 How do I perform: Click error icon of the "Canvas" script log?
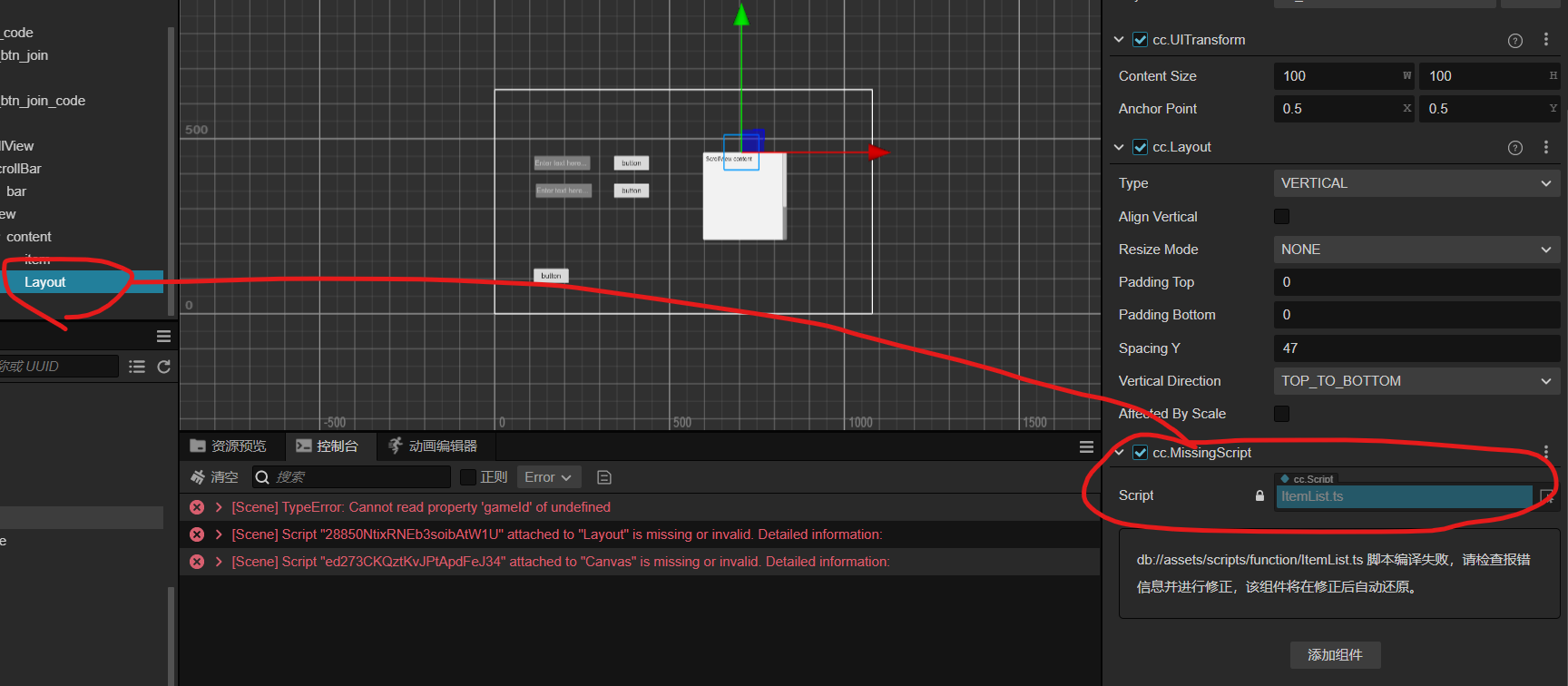[197, 562]
